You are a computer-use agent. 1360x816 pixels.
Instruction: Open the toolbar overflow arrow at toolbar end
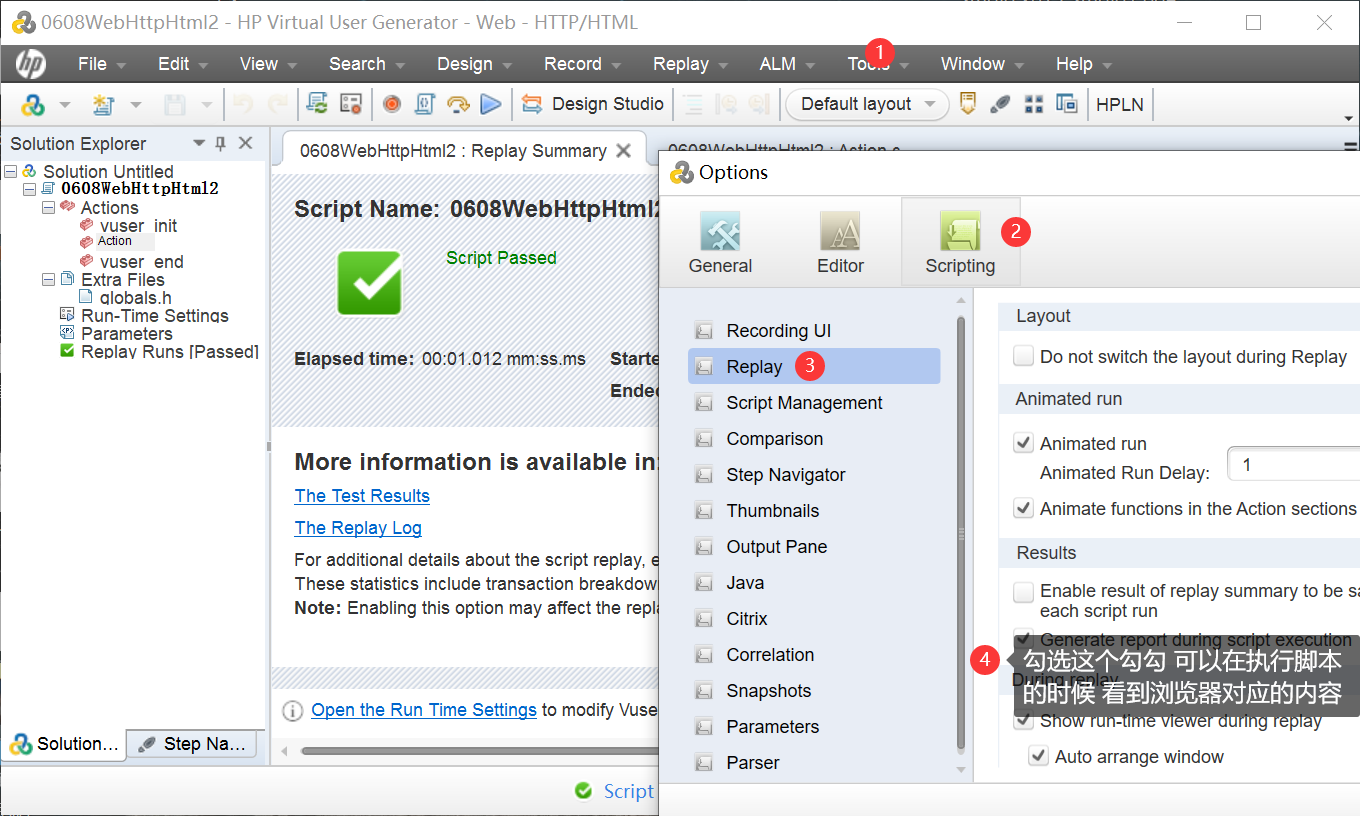[1349, 118]
